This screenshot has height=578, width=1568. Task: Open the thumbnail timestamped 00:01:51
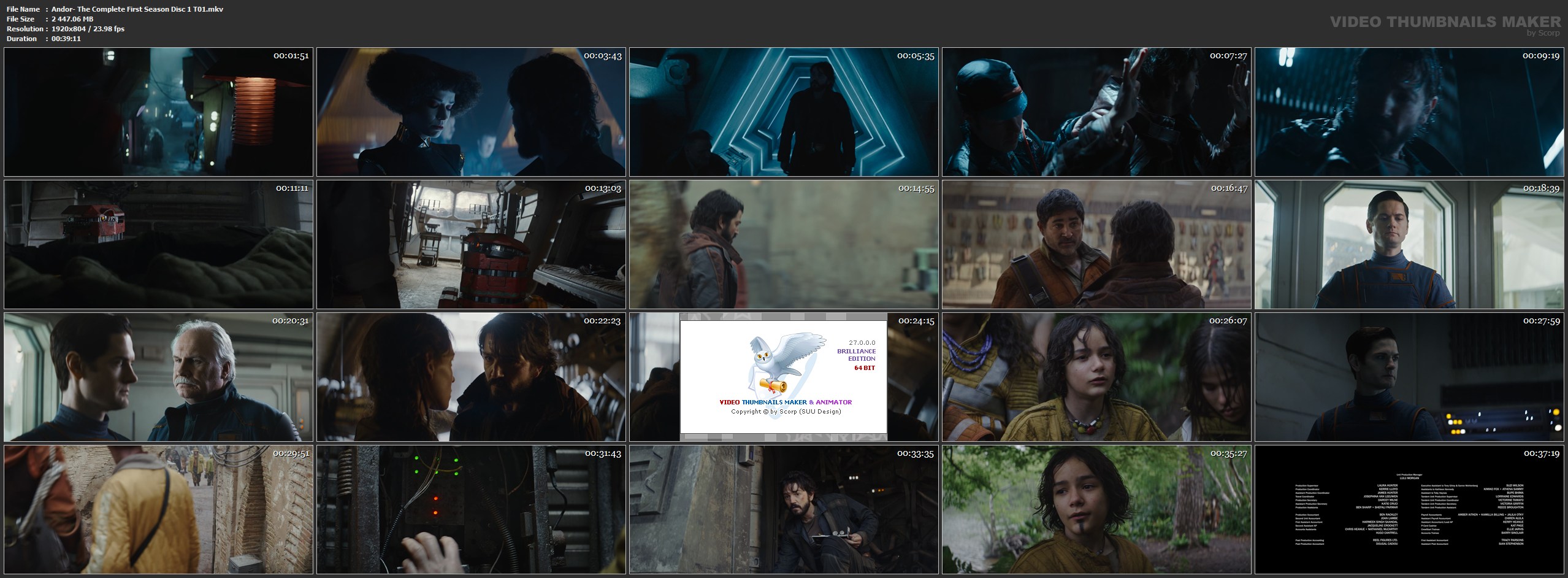[x=158, y=112]
